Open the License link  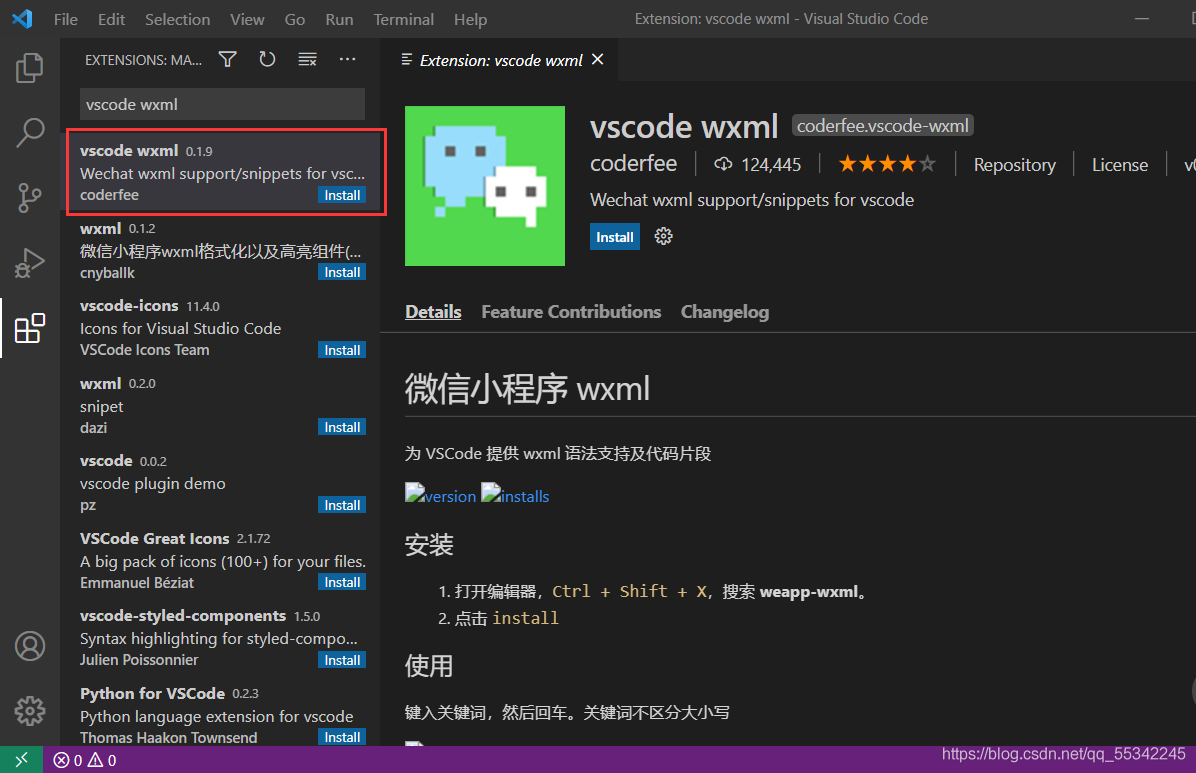click(1120, 165)
